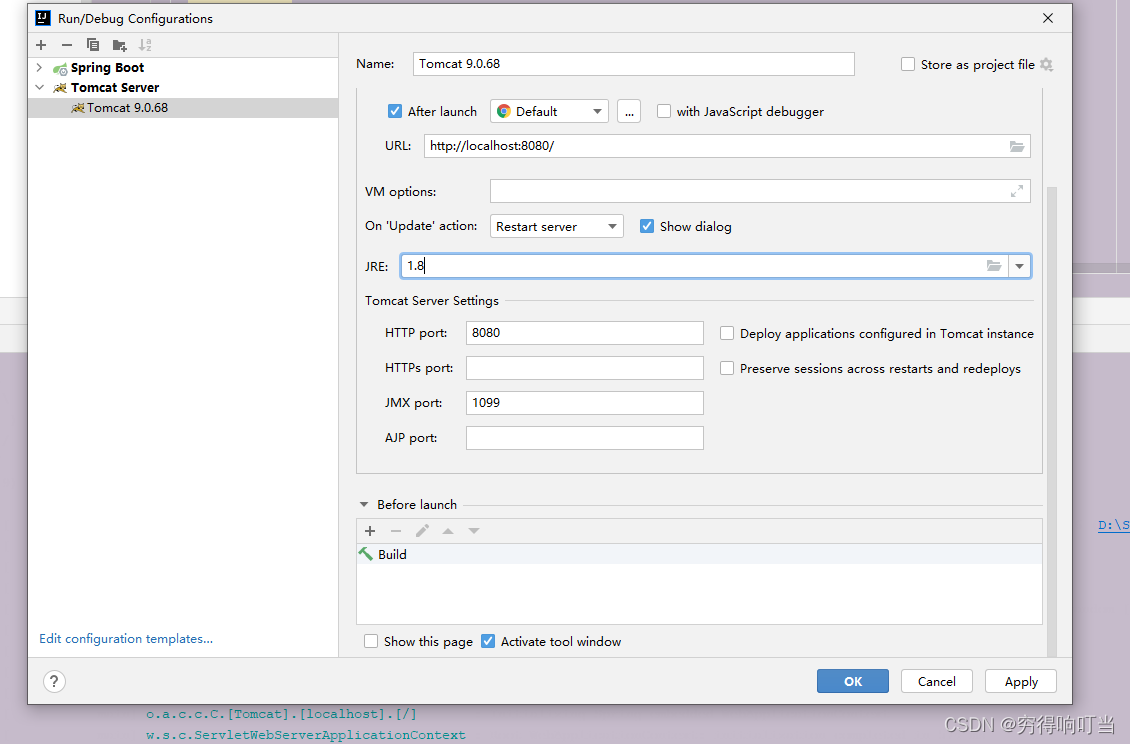Expand the Spring Boot tree node
The image size is (1130, 744).
pos(40,67)
